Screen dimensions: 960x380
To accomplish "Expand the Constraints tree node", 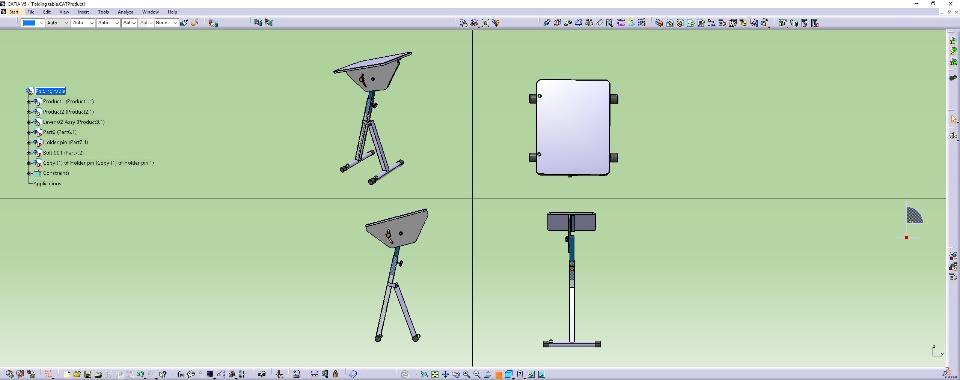I will pyautogui.click(x=29, y=173).
